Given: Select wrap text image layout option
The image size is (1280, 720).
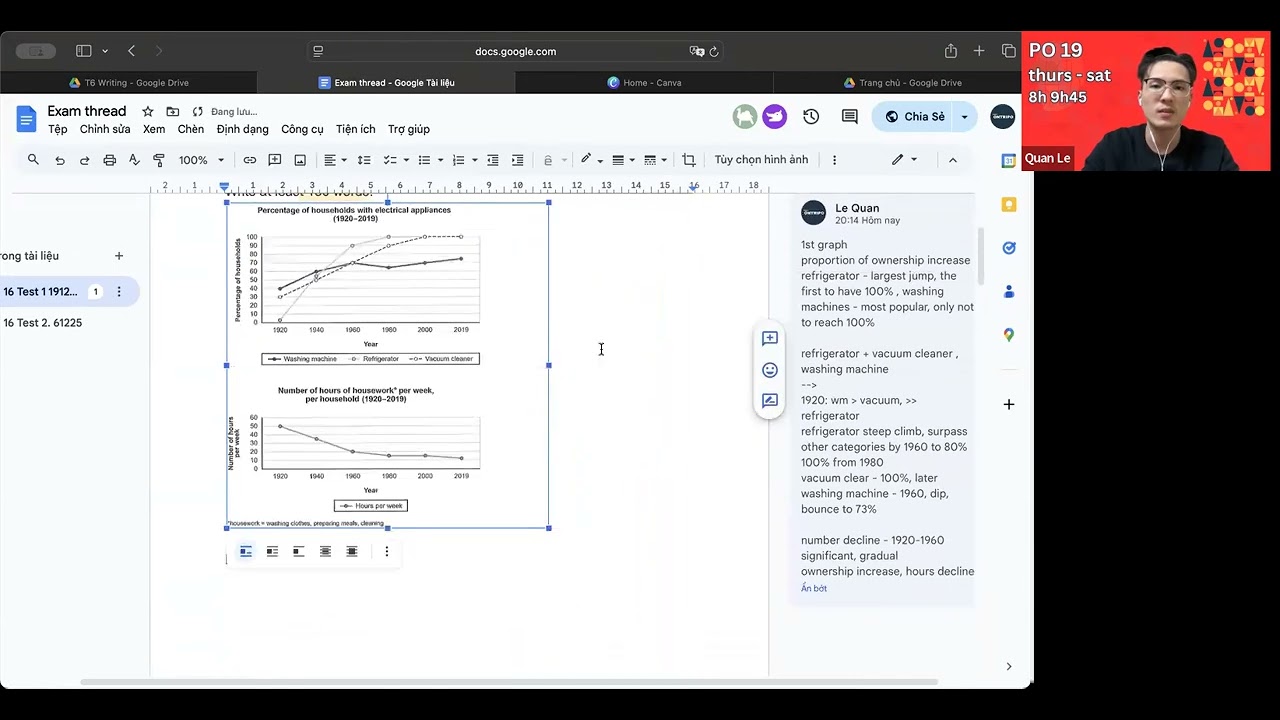Looking at the screenshot, I should click(x=272, y=551).
